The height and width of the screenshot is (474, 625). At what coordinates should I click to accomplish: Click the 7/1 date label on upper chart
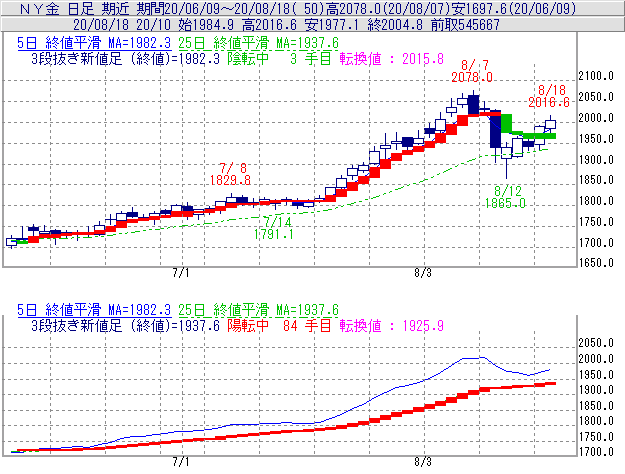pos(182,272)
